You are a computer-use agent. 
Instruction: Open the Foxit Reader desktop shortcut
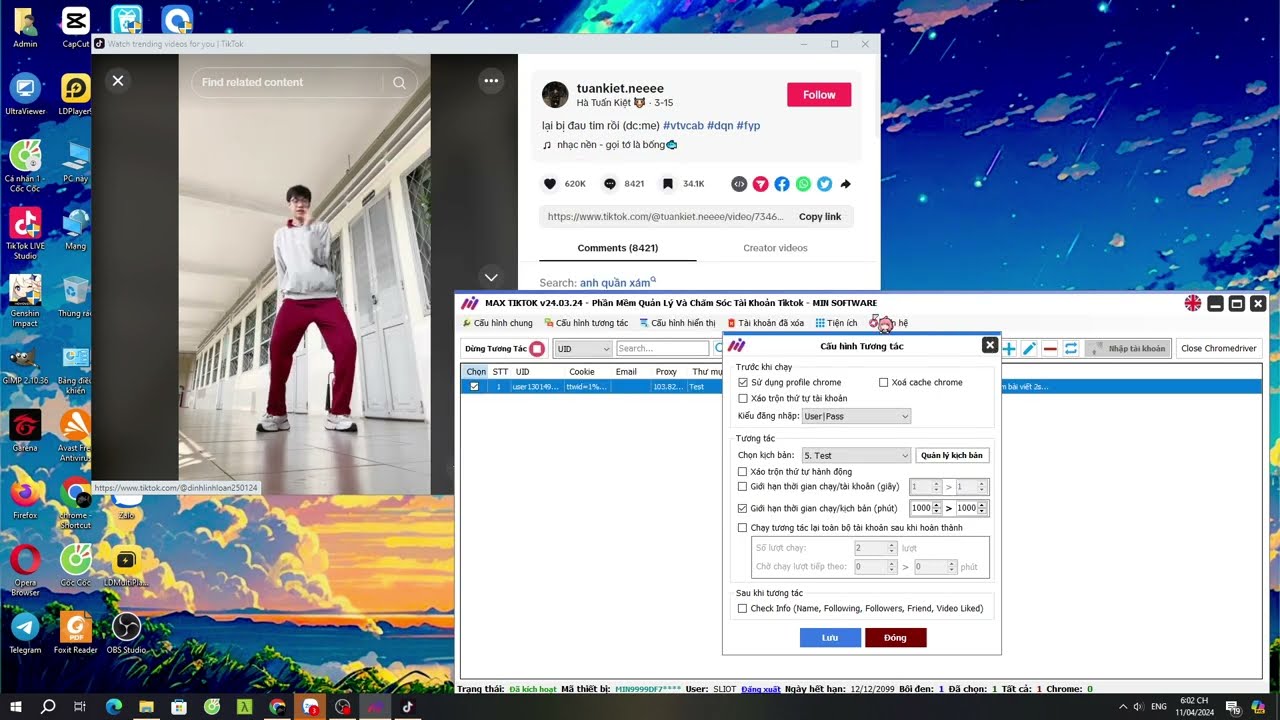point(76,632)
